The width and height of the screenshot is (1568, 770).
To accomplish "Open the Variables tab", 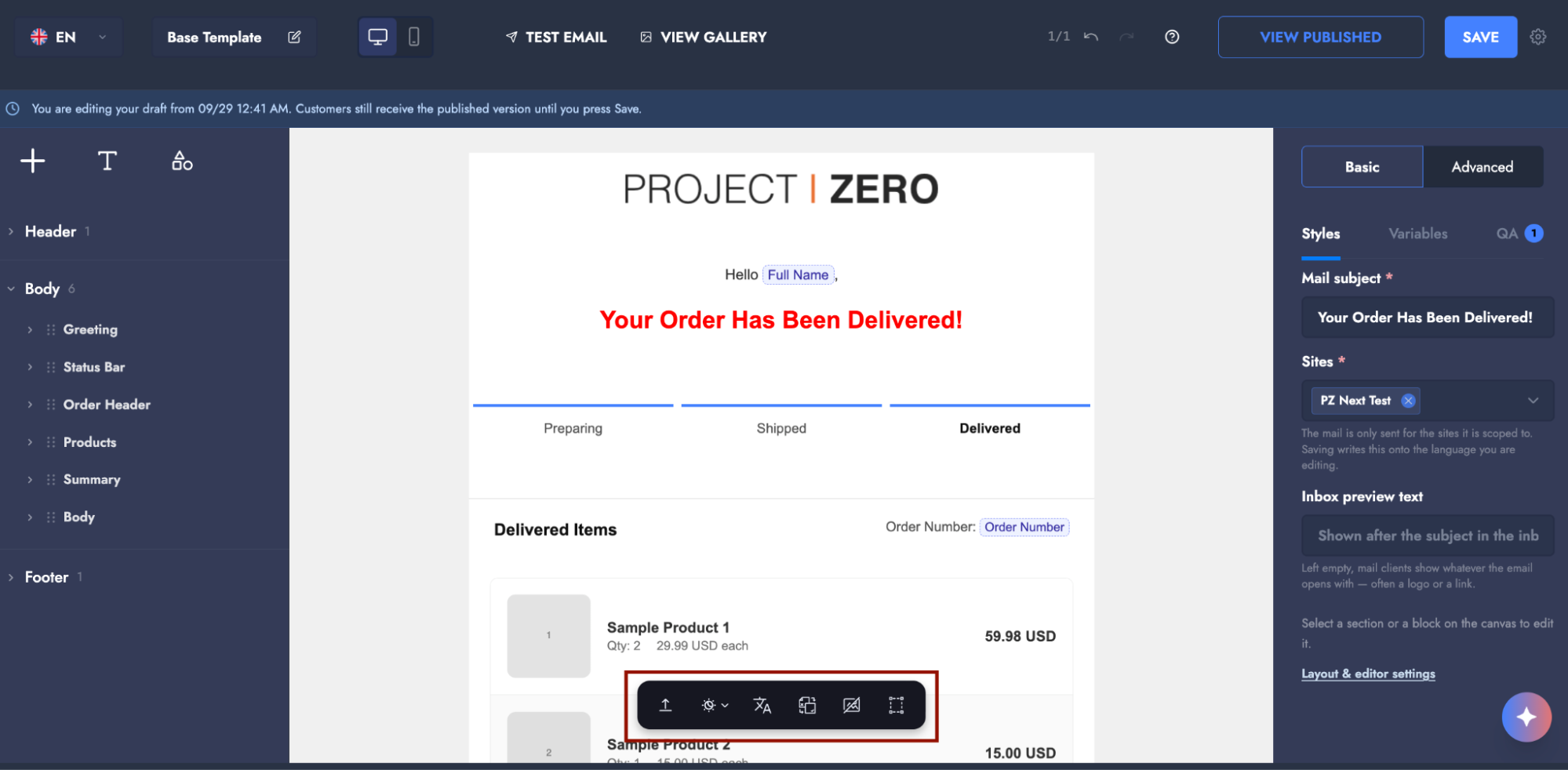I will pos(1417,234).
